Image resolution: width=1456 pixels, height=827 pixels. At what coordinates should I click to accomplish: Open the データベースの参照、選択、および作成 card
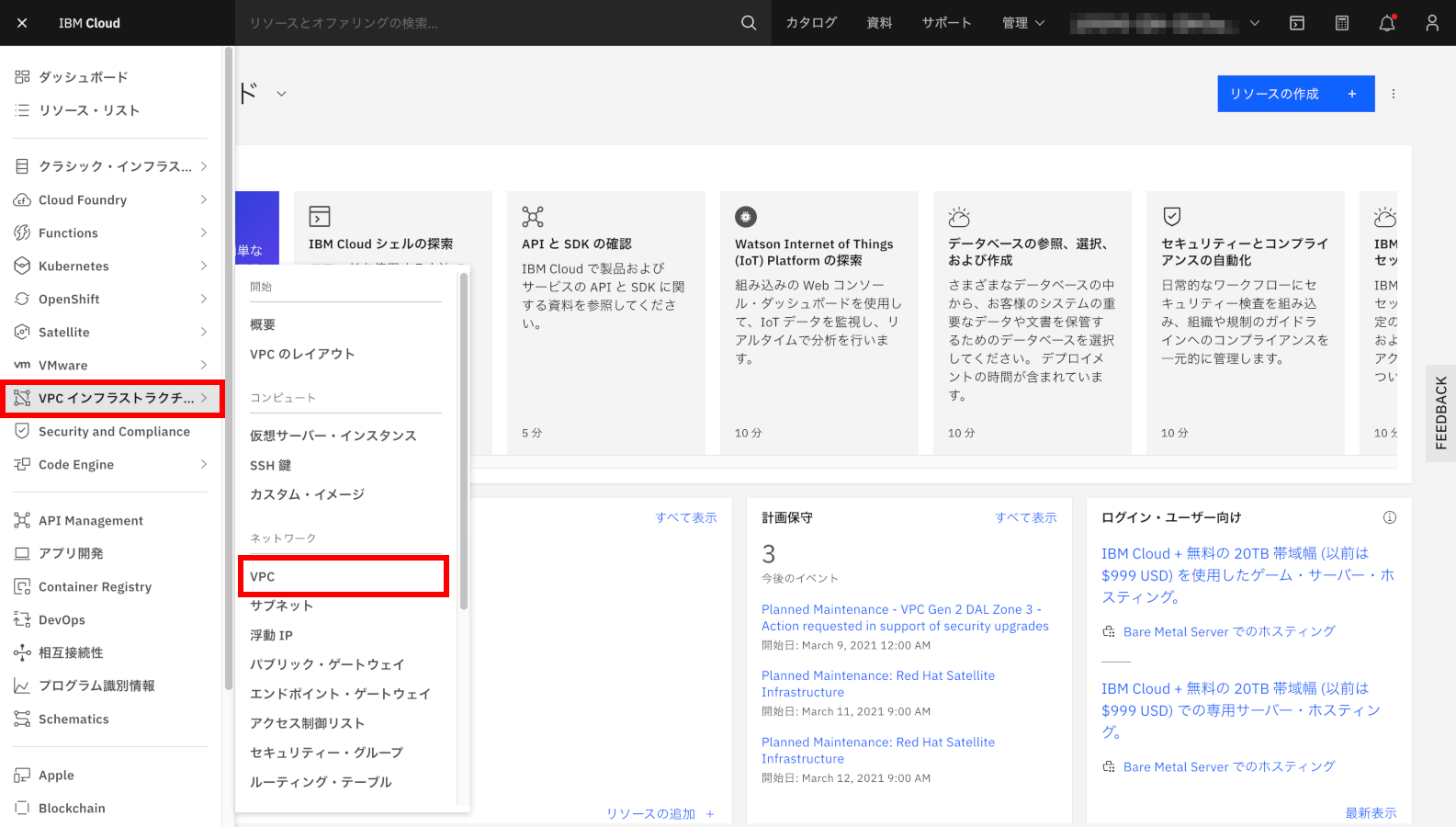point(1033,323)
